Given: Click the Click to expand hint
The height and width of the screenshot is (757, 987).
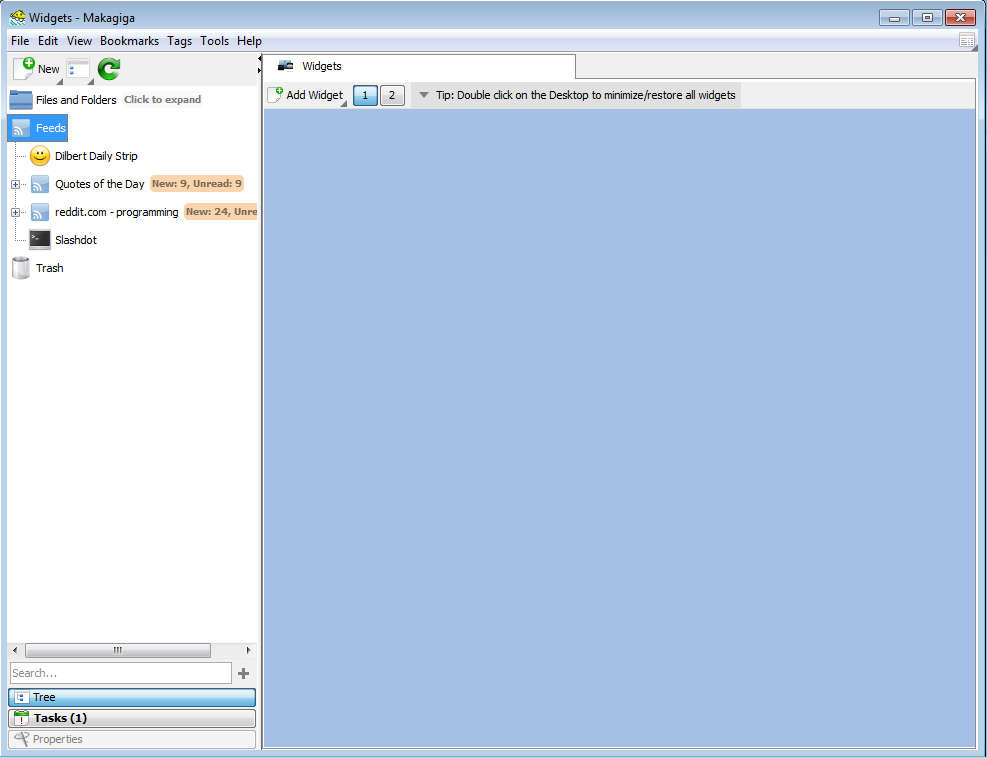Looking at the screenshot, I should (162, 99).
